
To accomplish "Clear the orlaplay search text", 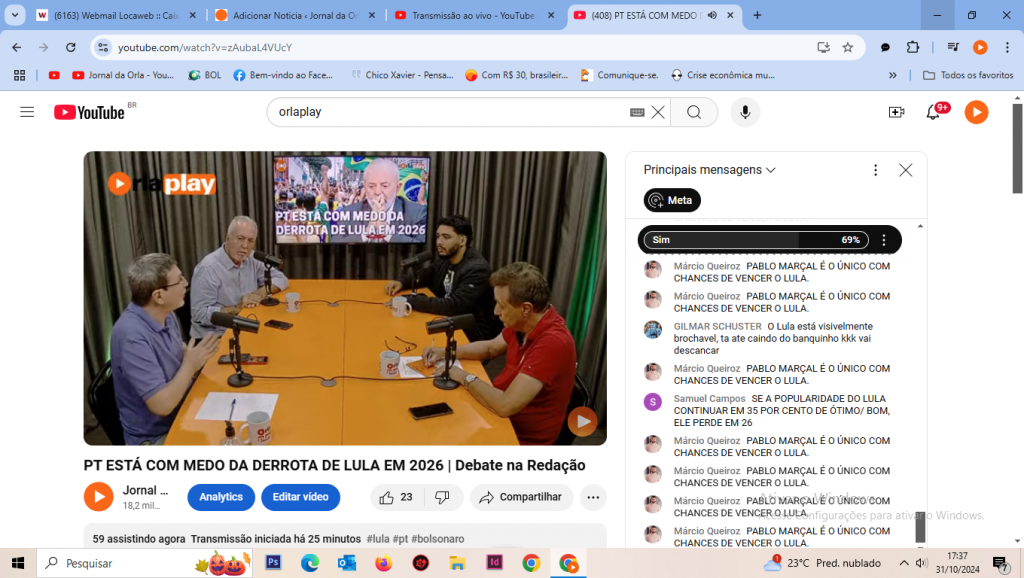I will (658, 112).
